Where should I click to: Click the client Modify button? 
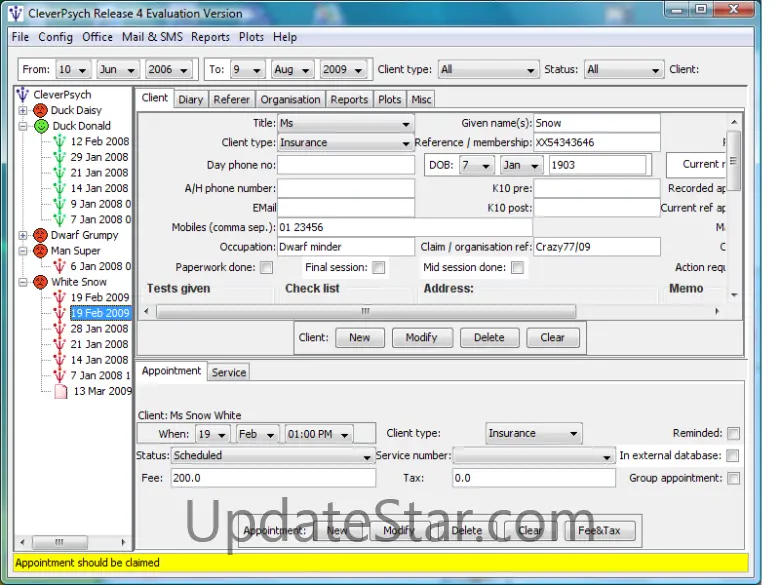pos(421,337)
